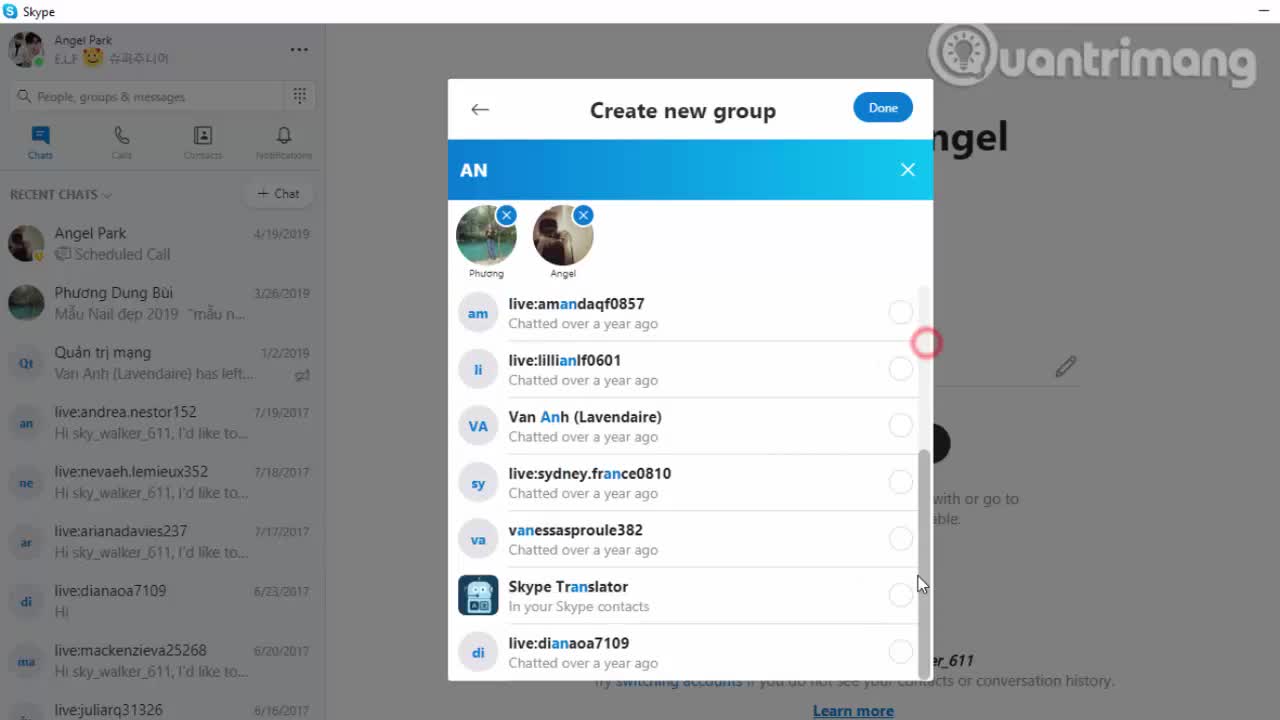Go back with the arrow in Create new group
Viewport: 1280px width, 720px height.
480,109
